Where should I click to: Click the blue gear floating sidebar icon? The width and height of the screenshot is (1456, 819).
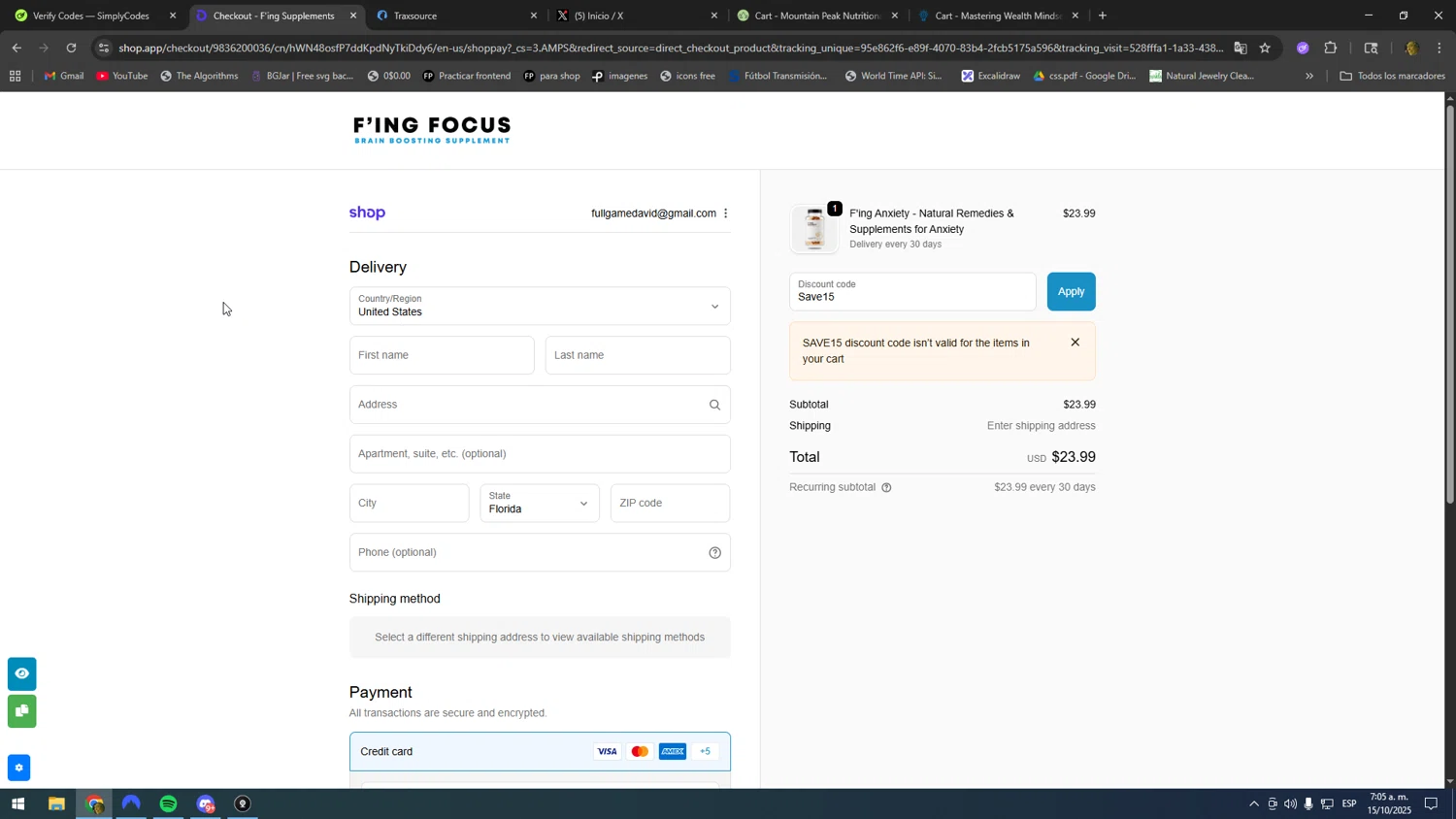(18, 769)
